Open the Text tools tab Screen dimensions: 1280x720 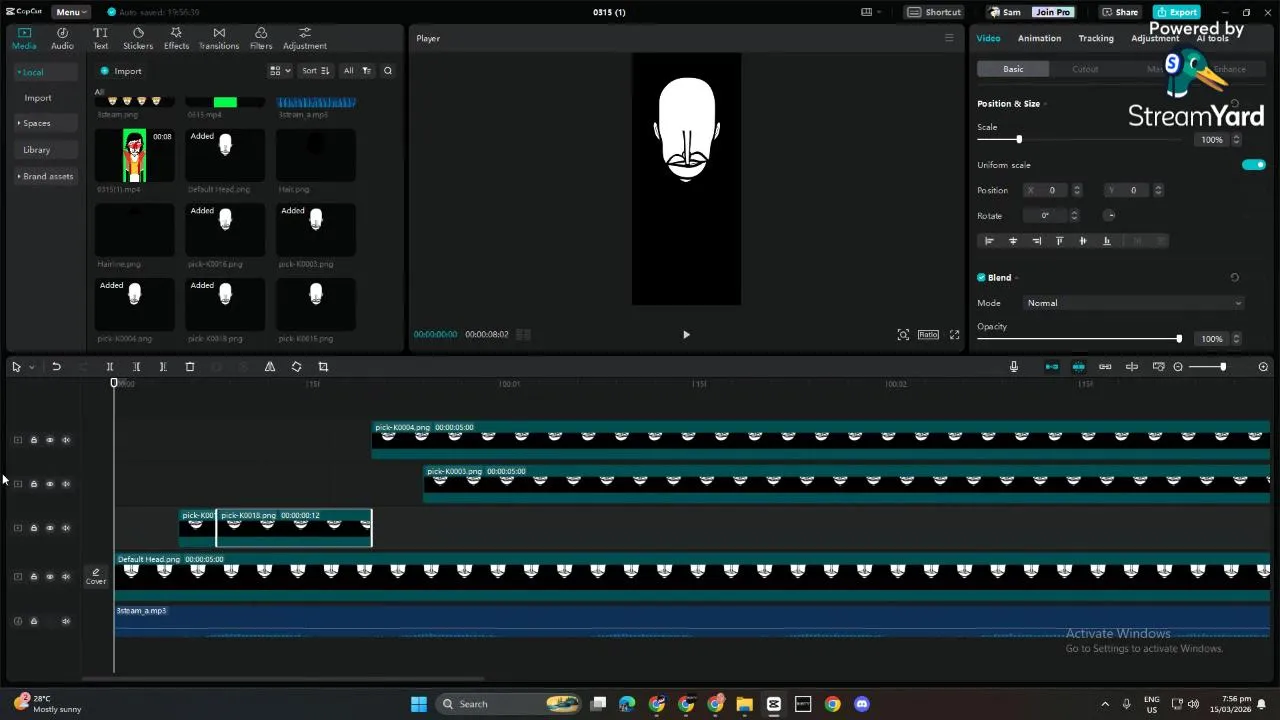[x=101, y=39]
